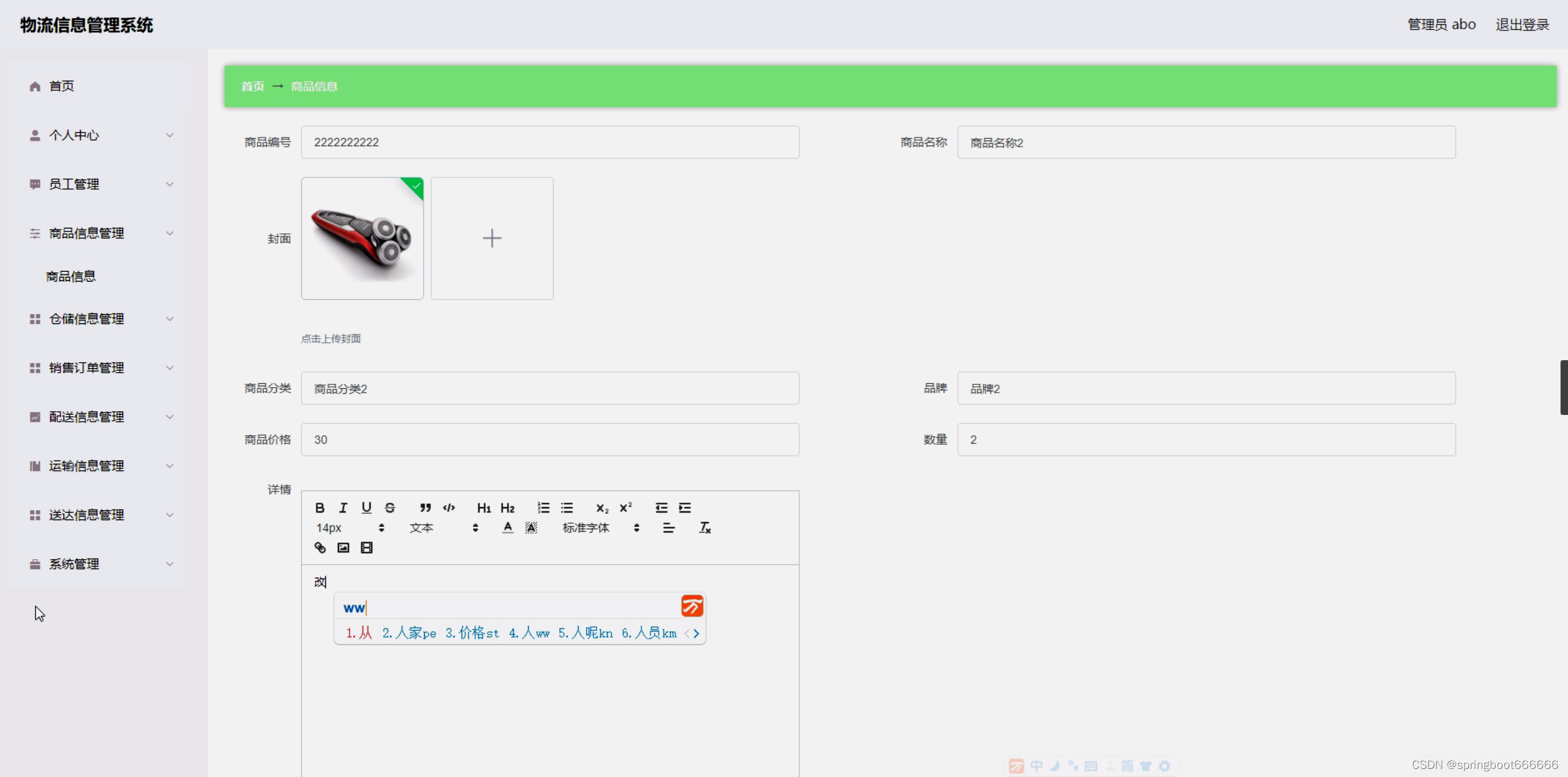This screenshot has width=1568, height=777.
Task: Insert an image into the details editor
Action: tap(343, 547)
